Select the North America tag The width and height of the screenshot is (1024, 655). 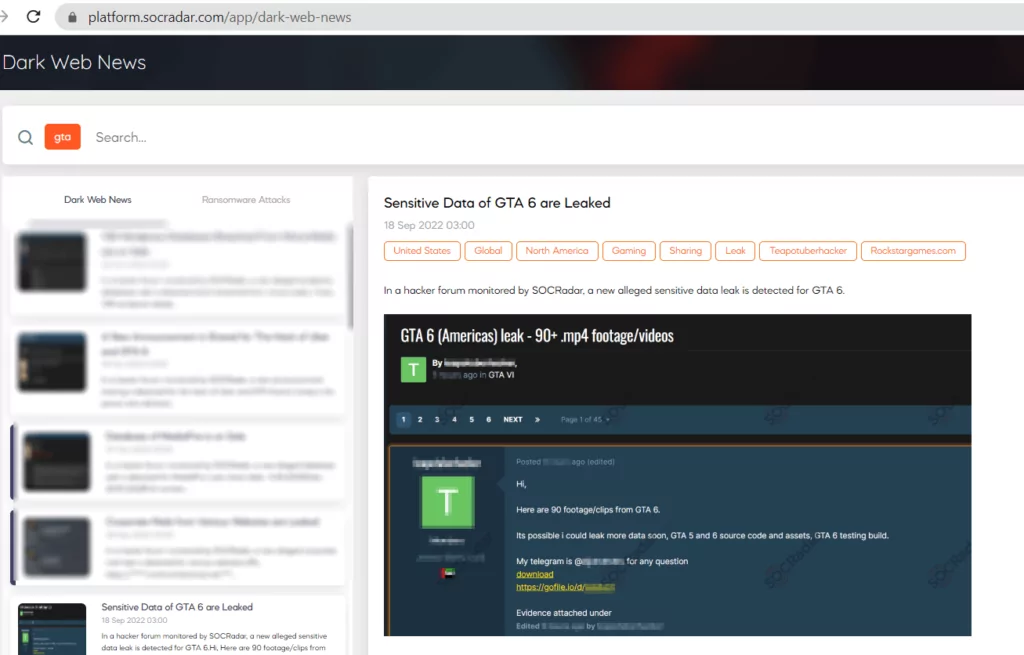(557, 251)
